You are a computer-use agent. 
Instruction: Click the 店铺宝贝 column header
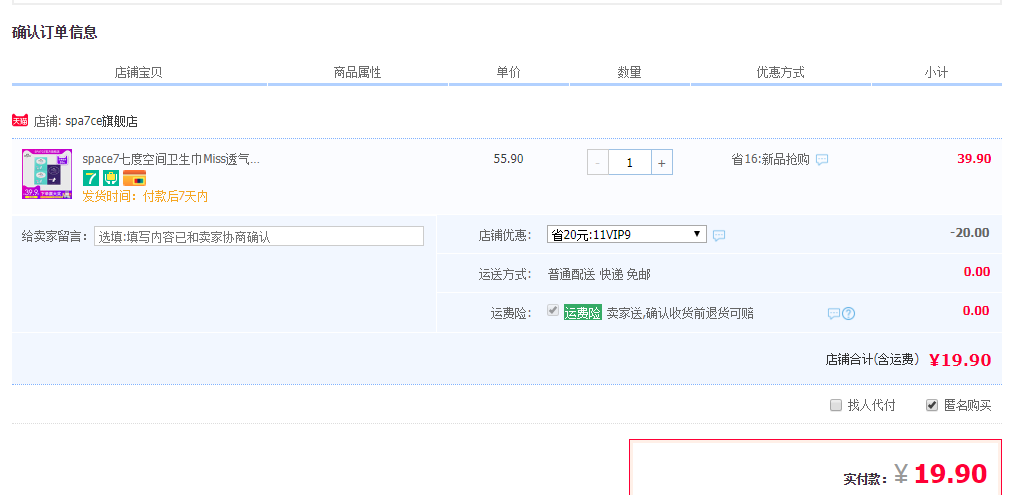[x=139, y=73]
